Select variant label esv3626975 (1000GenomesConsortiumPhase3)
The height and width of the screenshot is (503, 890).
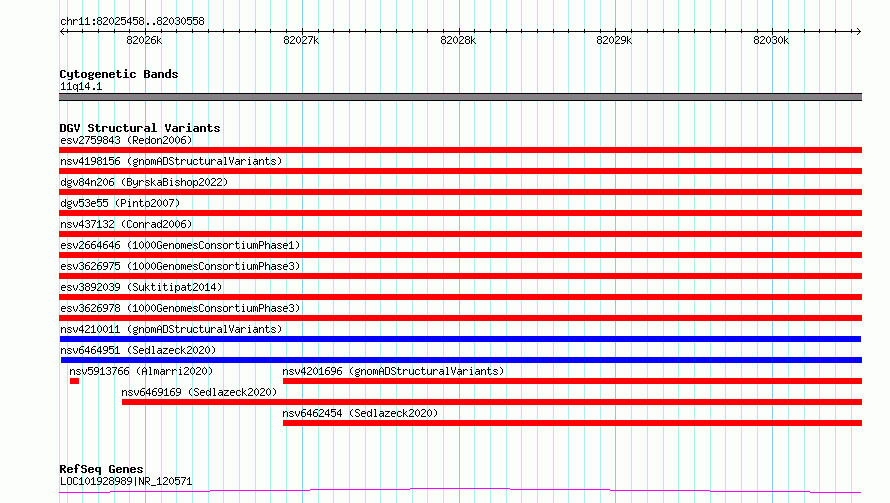coord(180,266)
